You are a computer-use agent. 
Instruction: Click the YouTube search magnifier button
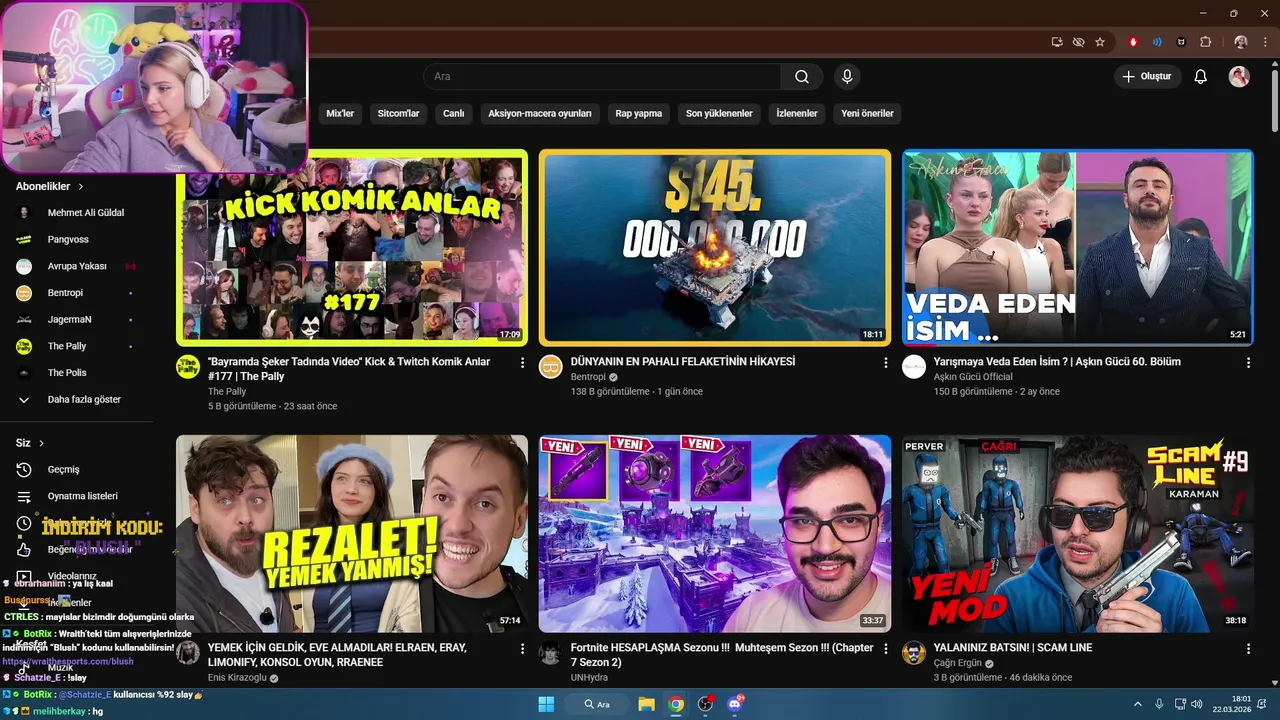click(802, 77)
